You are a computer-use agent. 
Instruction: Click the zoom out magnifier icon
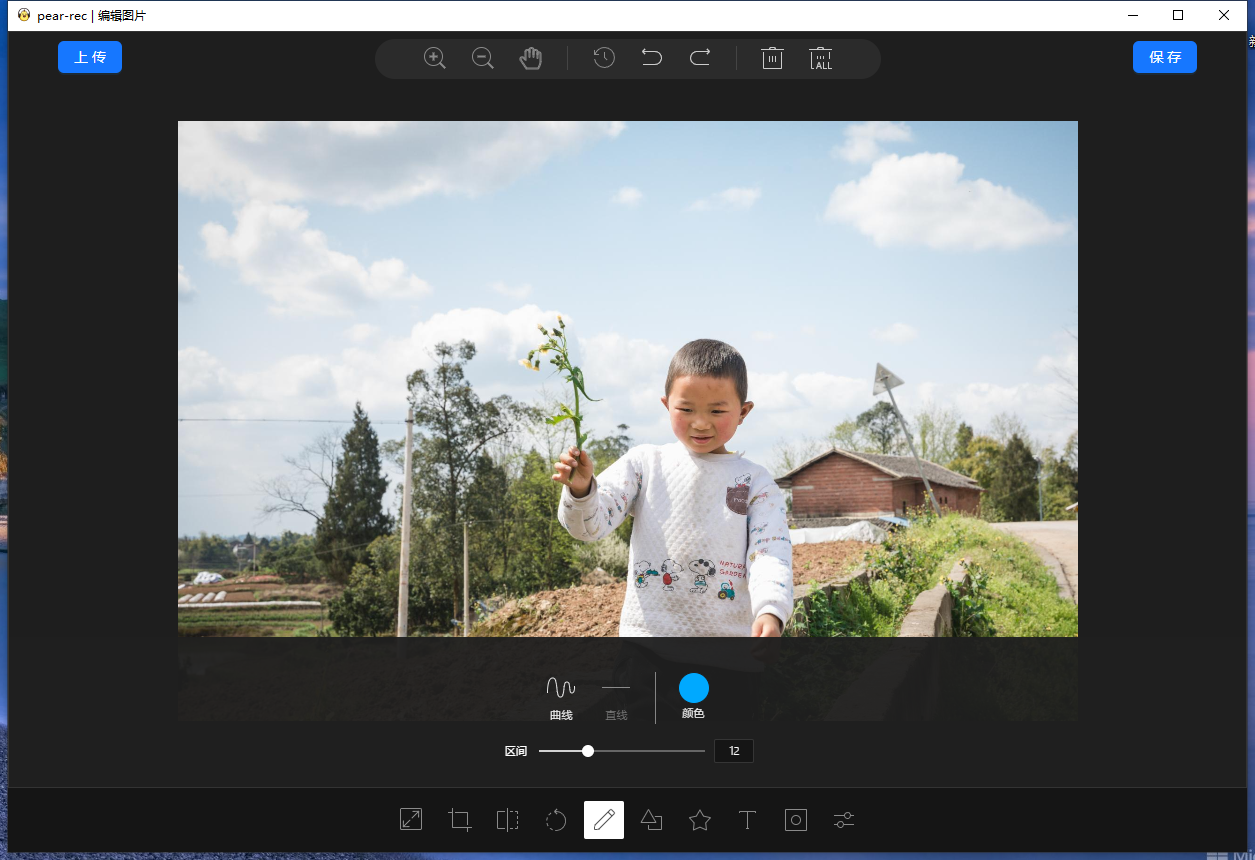[x=483, y=58]
